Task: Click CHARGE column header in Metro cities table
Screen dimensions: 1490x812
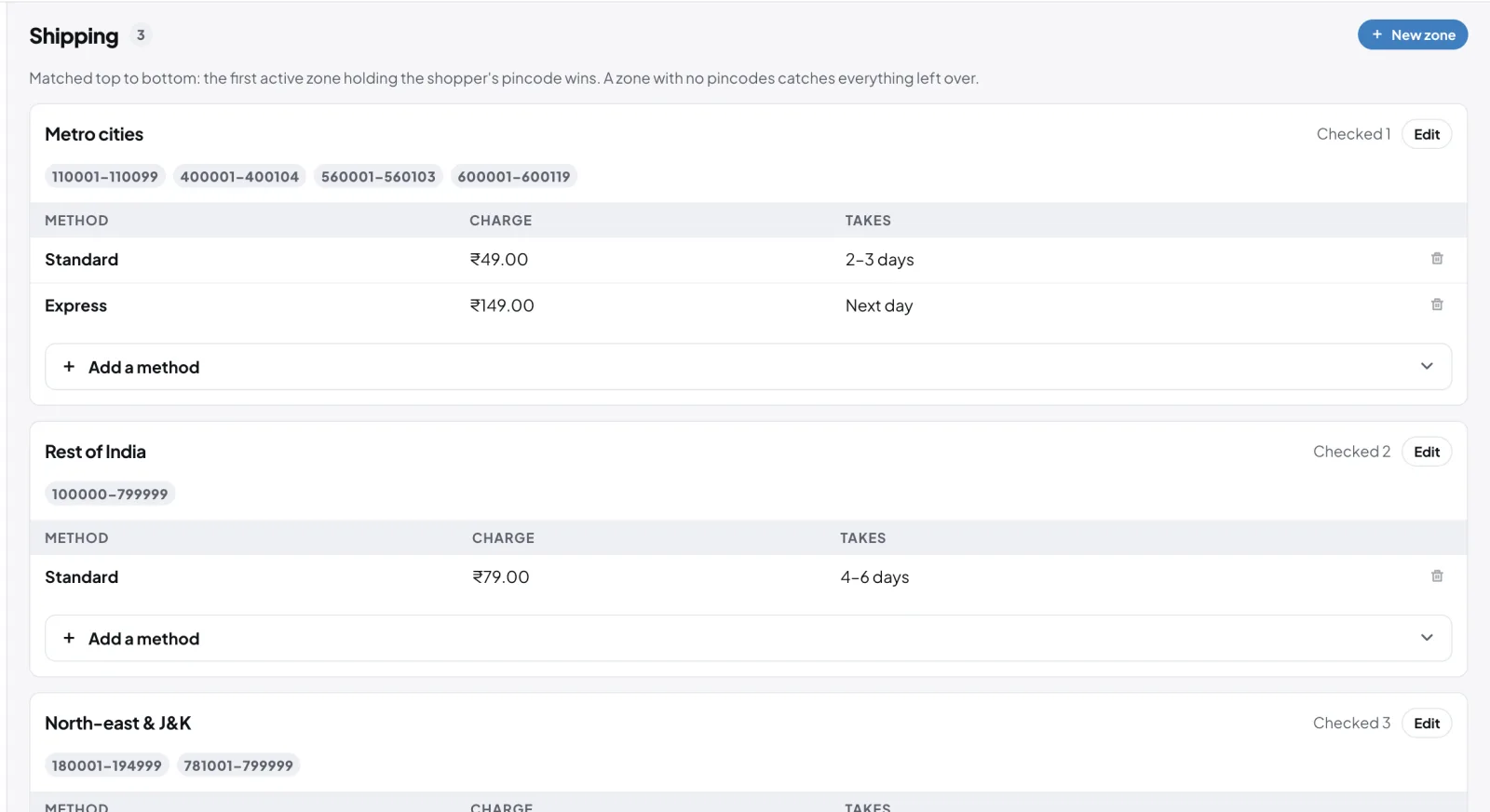Action: [x=501, y=221]
